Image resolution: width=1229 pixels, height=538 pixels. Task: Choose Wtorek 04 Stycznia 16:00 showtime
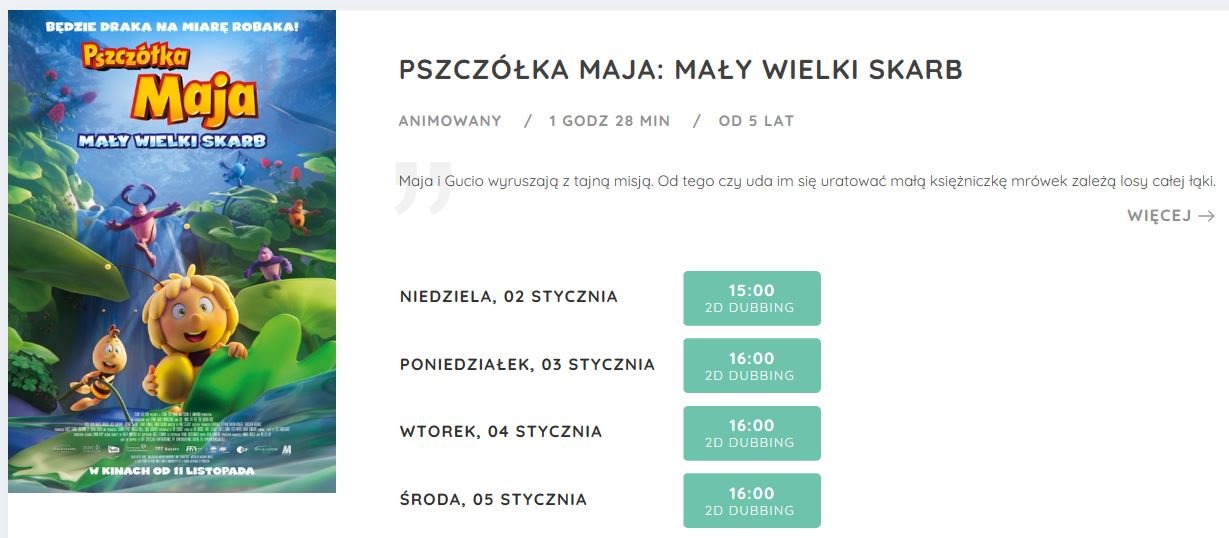click(x=752, y=433)
